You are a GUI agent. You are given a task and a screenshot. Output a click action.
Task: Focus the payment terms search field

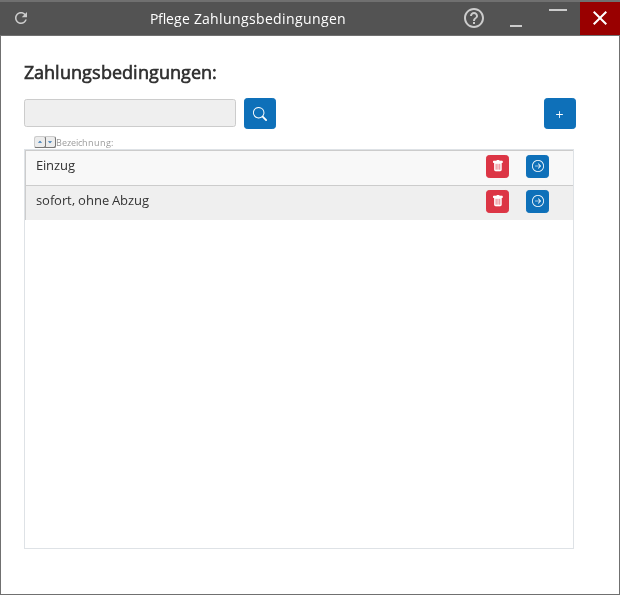point(130,113)
